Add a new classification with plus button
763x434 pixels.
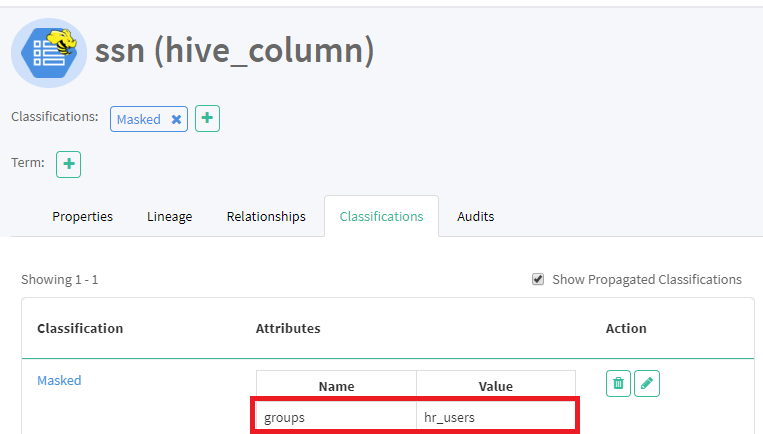pyautogui.click(x=207, y=118)
